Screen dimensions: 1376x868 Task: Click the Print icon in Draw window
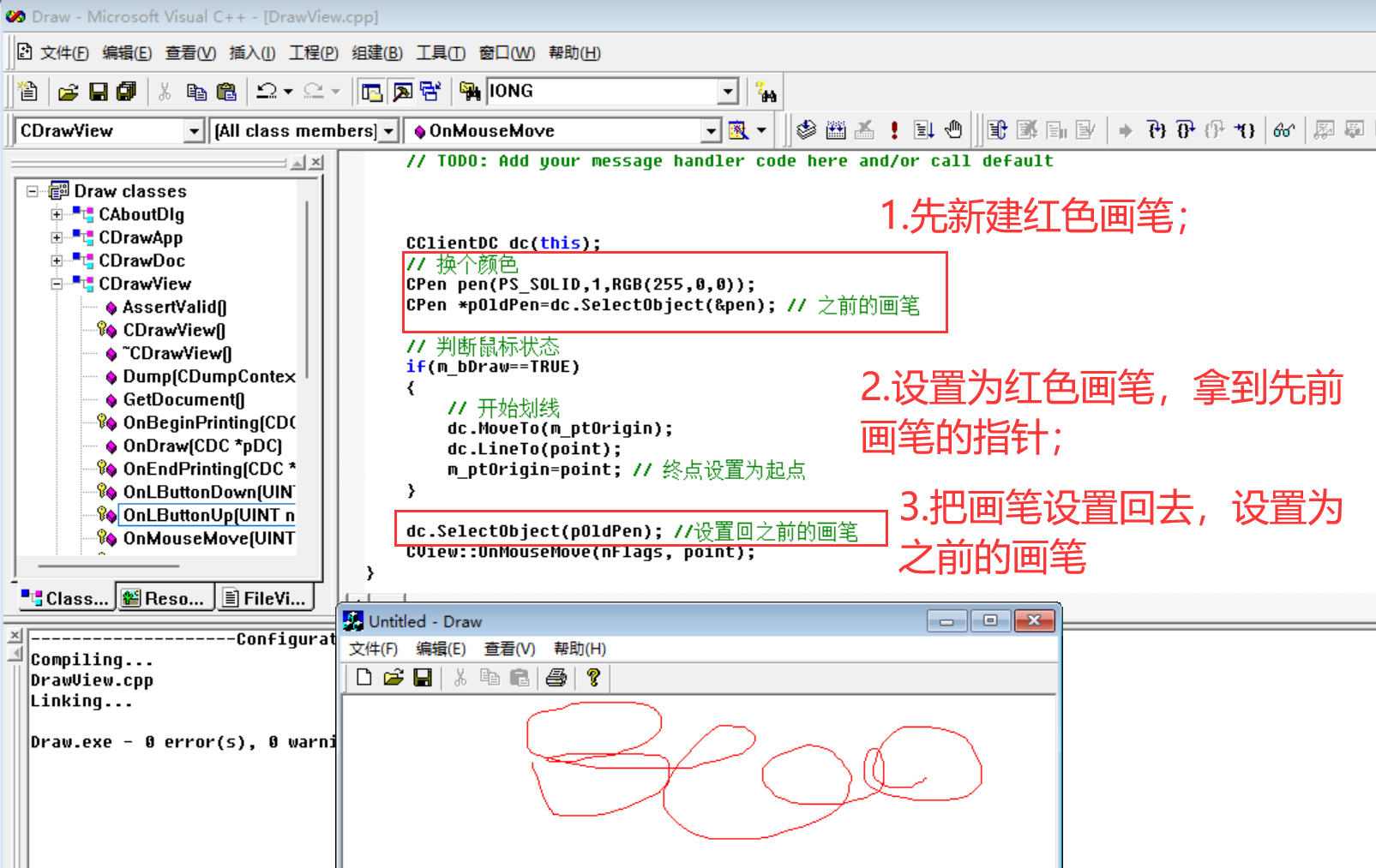pyautogui.click(x=556, y=678)
